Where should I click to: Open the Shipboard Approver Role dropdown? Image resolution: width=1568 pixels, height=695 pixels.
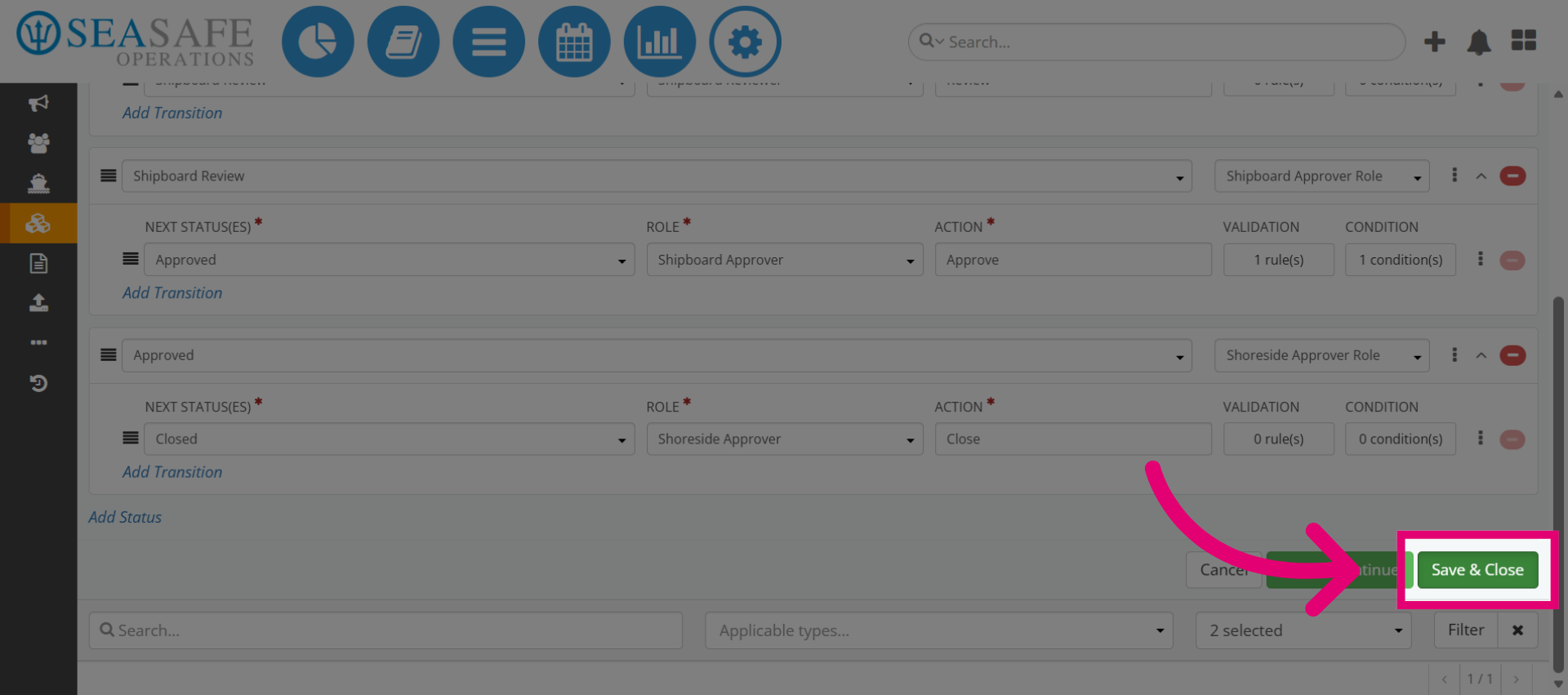(1321, 176)
